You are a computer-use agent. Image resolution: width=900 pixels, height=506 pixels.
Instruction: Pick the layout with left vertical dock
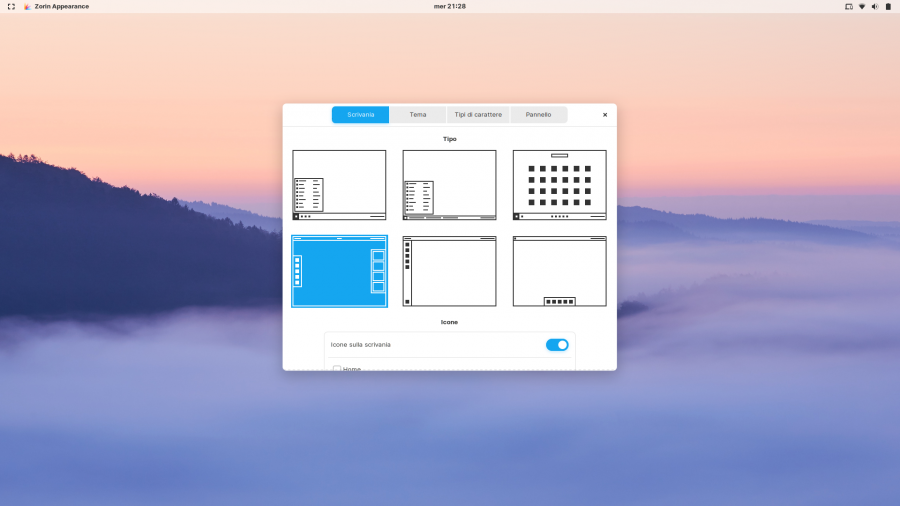coord(449,271)
